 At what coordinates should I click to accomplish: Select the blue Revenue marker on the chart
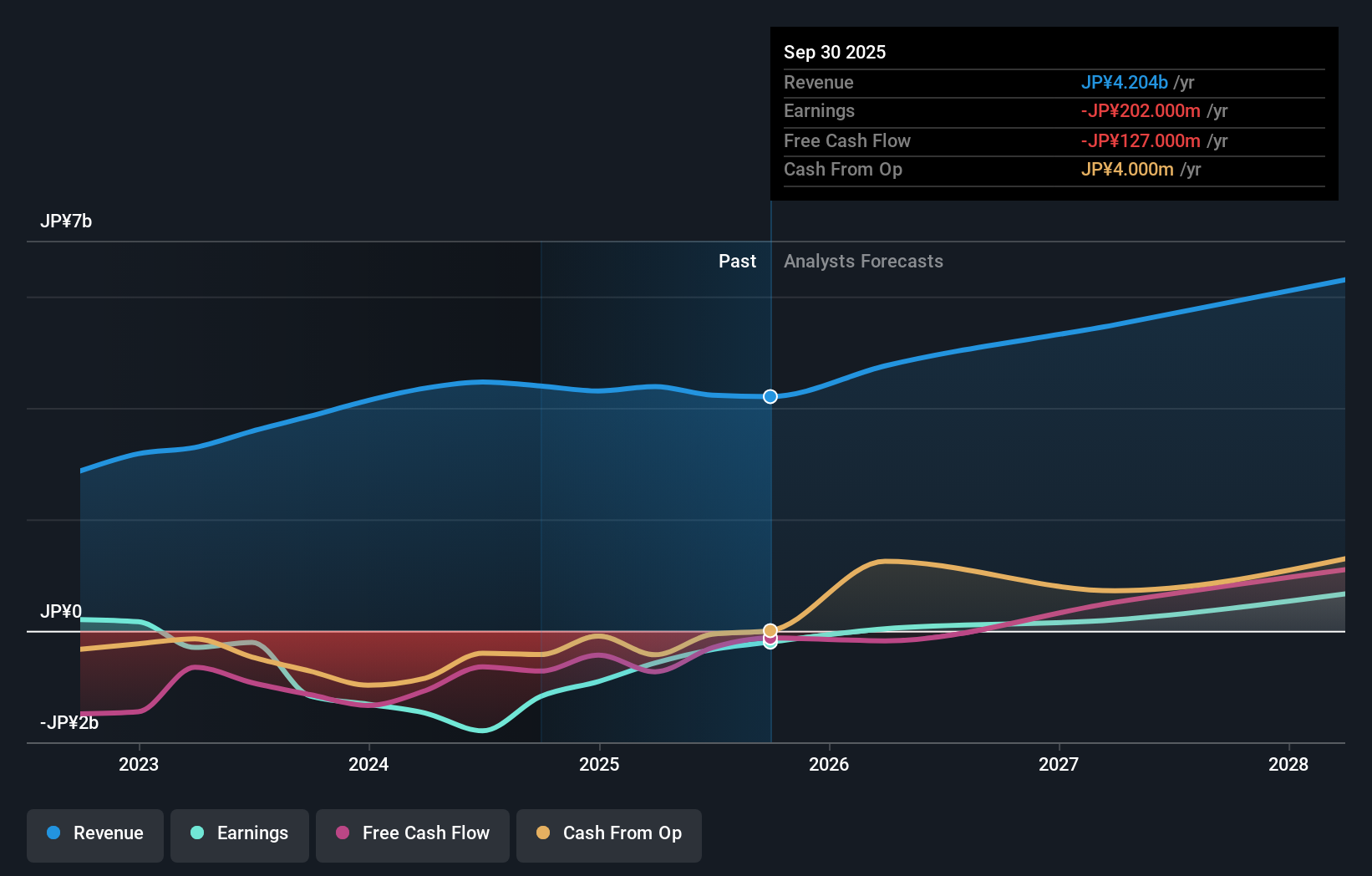[770, 397]
